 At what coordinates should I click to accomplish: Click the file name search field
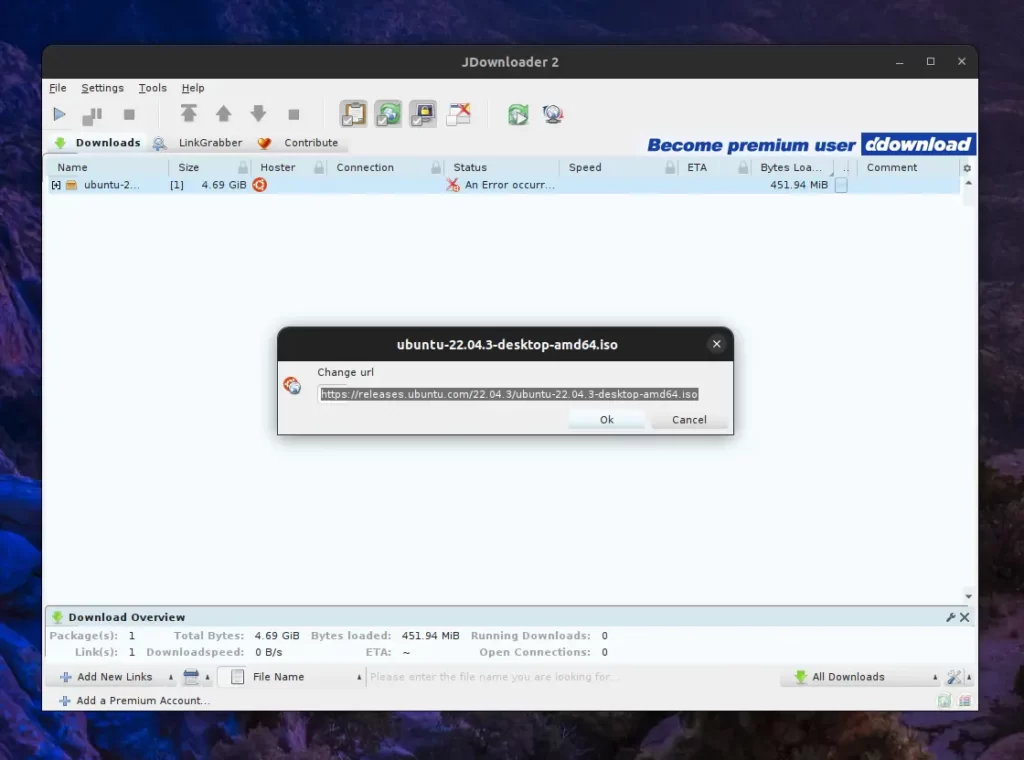(x=571, y=676)
